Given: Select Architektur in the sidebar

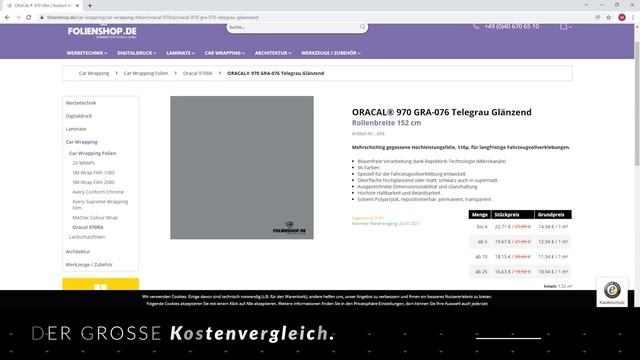Looking at the screenshot, I should [x=78, y=252].
